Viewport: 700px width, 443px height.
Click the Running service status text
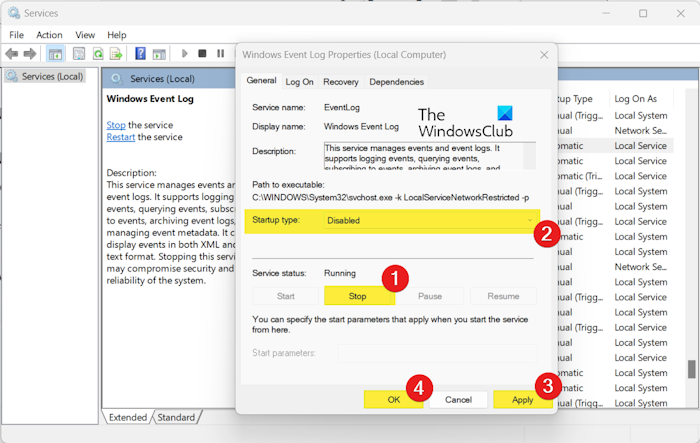(340, 273)
